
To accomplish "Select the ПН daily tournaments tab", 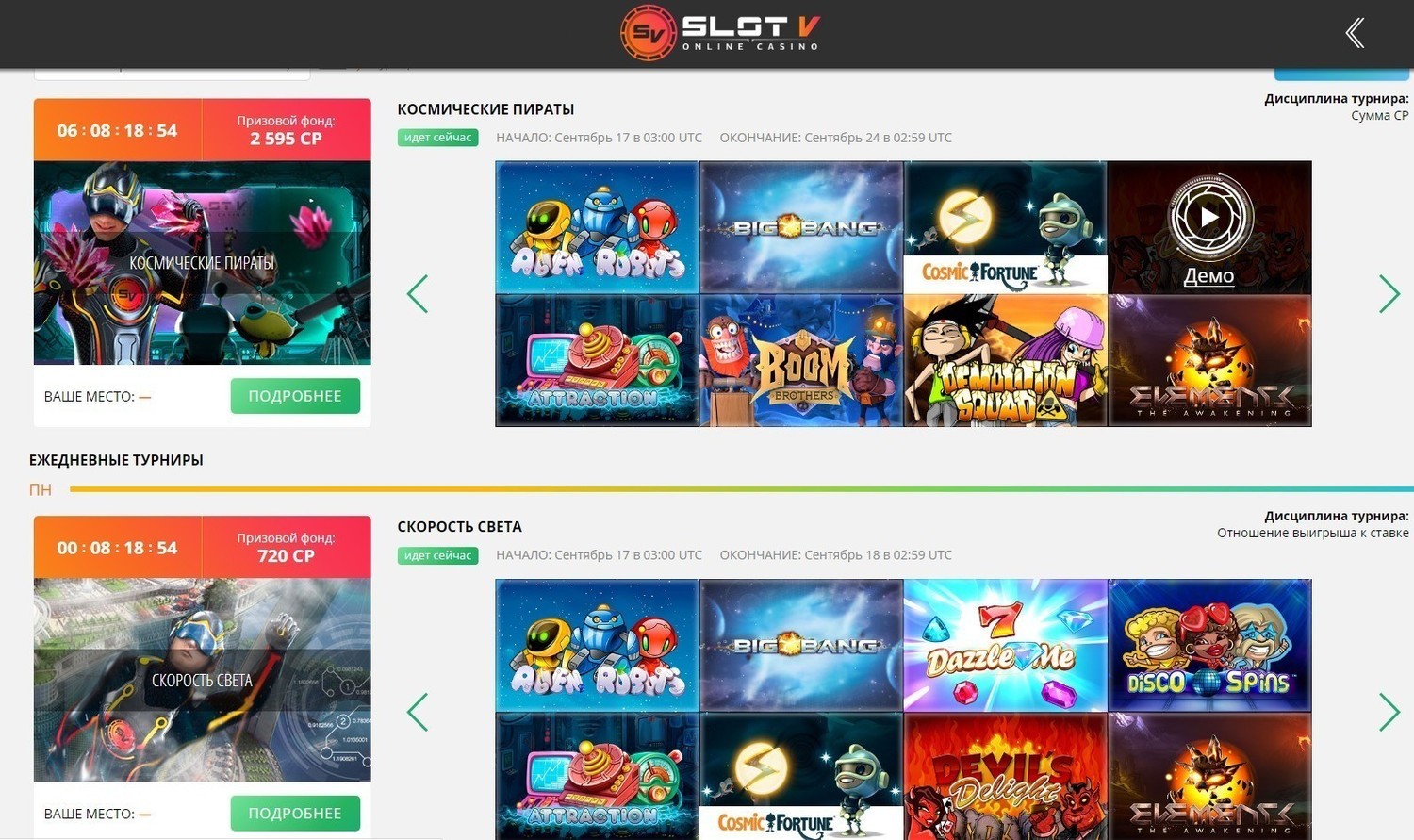I will coord(41,489).
